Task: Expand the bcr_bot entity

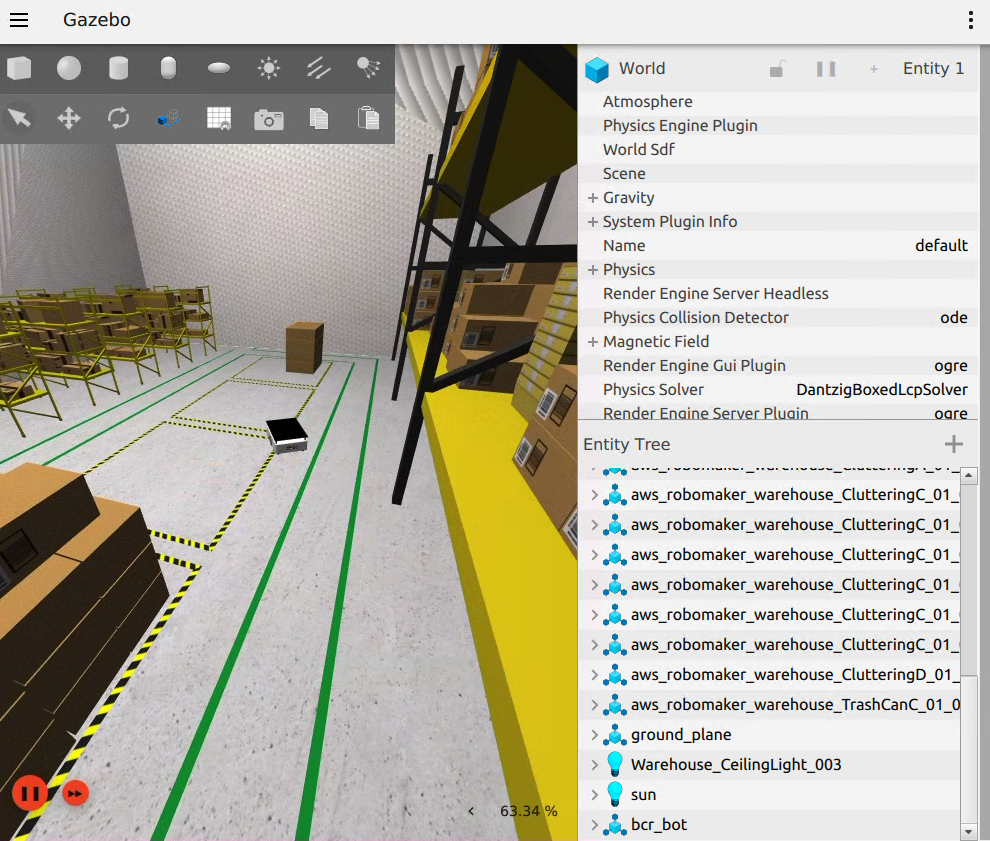Action: (594, 825)
